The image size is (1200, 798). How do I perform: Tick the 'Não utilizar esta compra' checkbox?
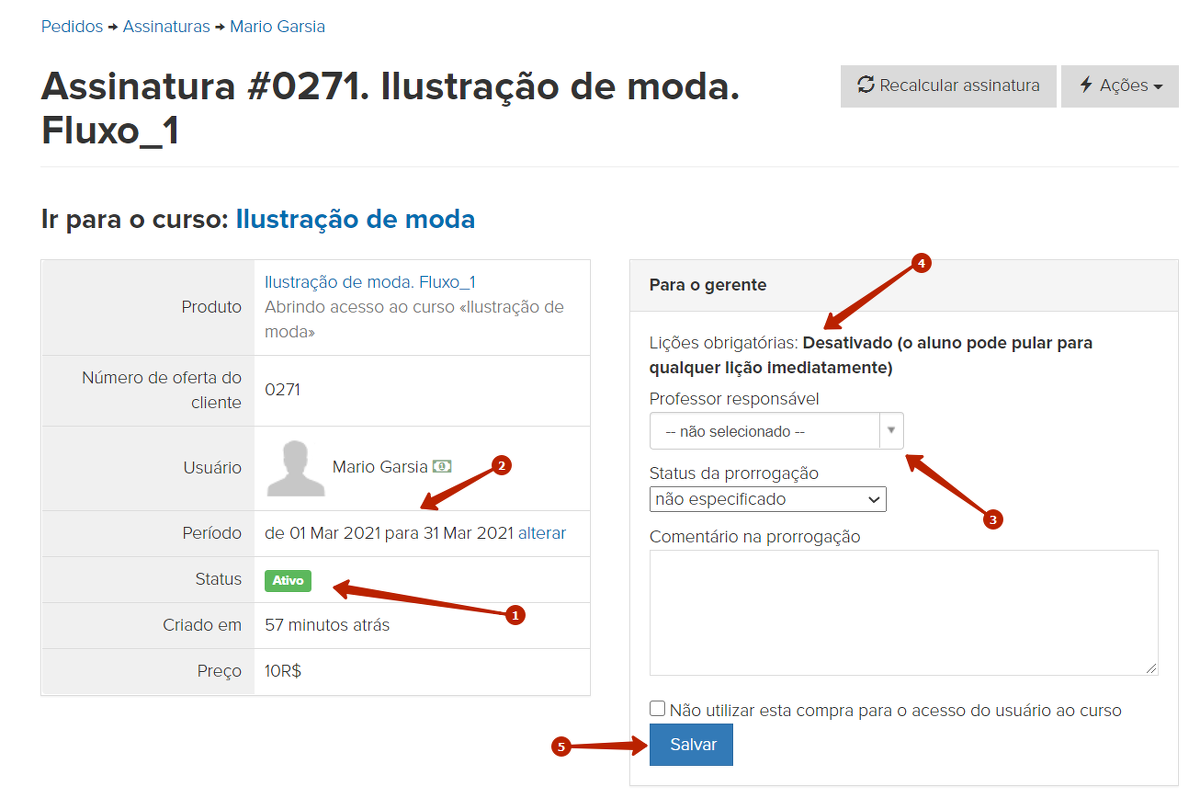pos(657,709)
